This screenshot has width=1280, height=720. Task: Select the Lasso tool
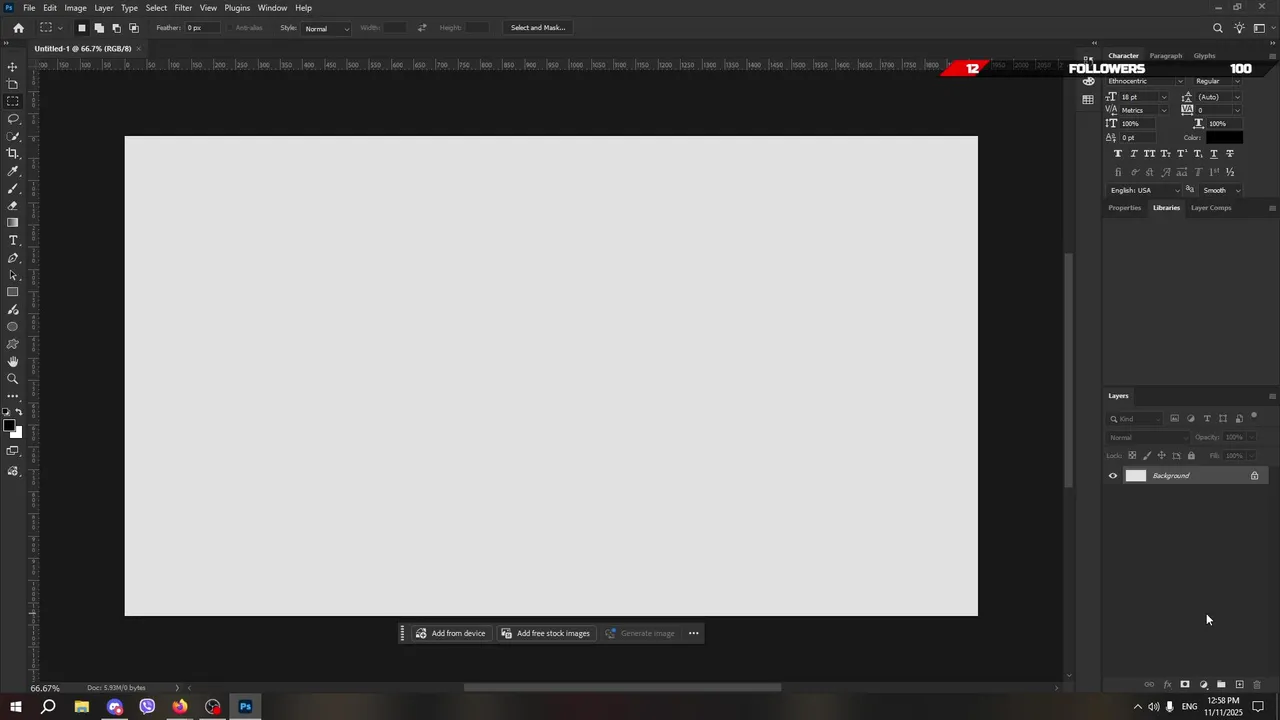pos(13,119)
